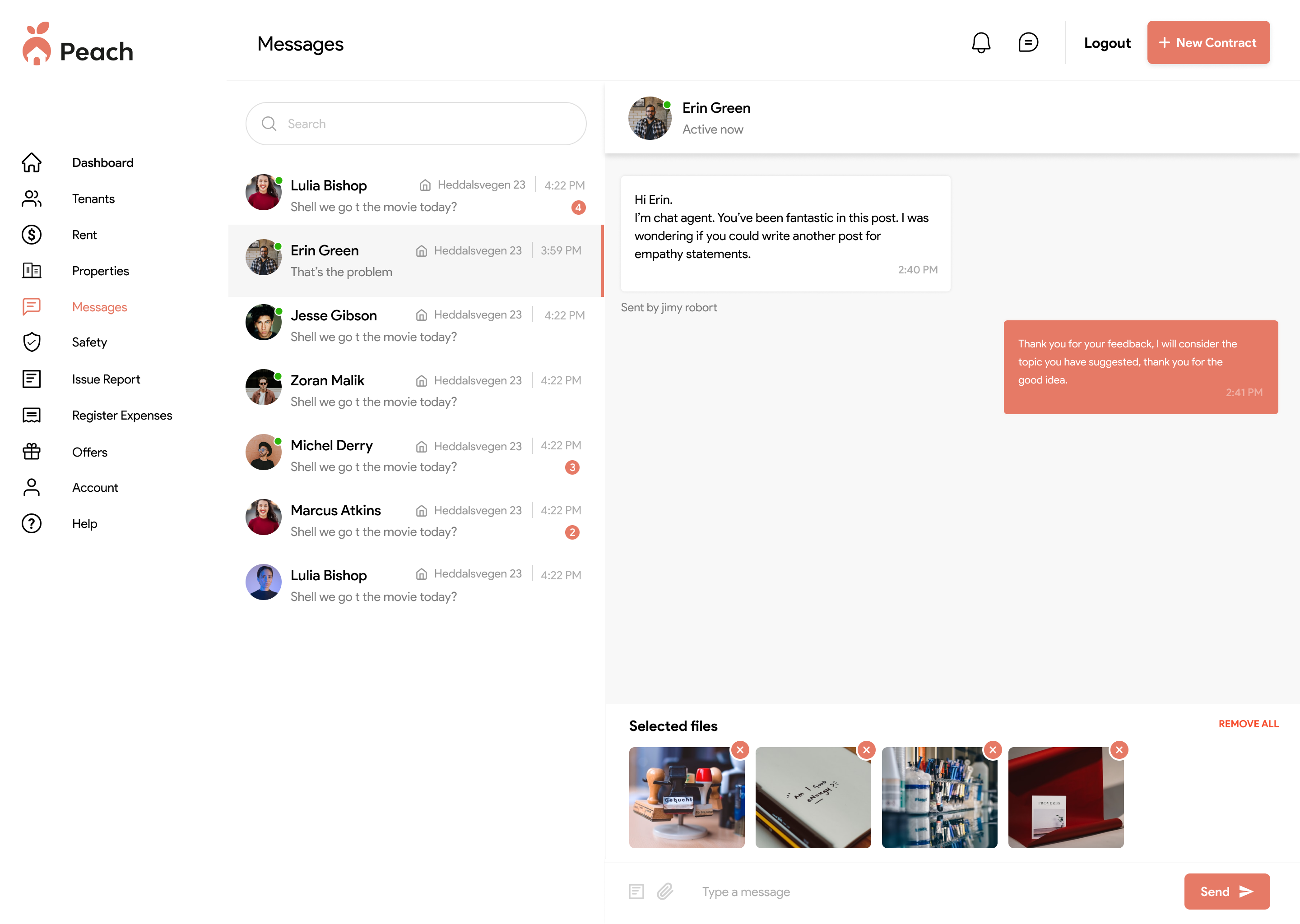Click REMOVE ALL link
Viewport: 1300px width, 924px height.
point(1248,724)
